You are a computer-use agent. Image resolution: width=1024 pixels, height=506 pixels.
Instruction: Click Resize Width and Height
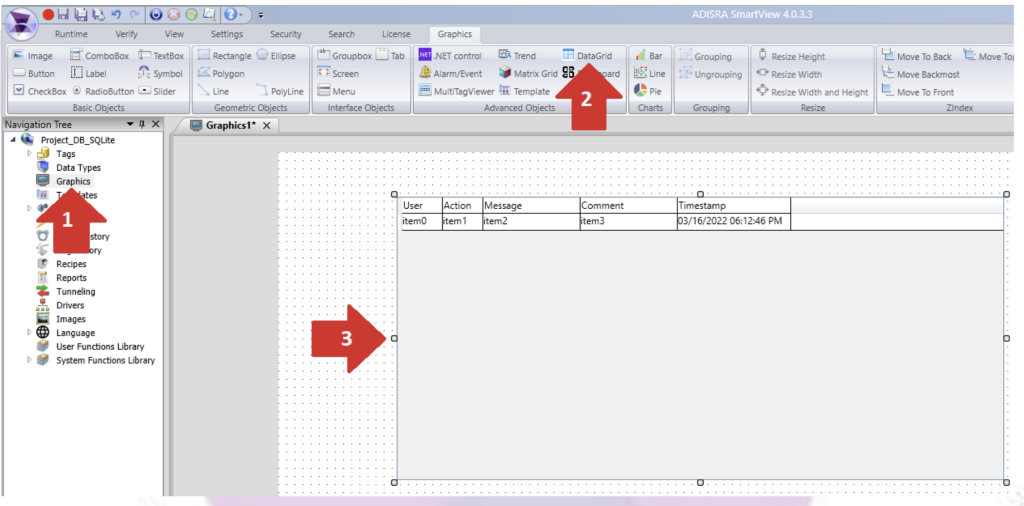tap(812, 92)
